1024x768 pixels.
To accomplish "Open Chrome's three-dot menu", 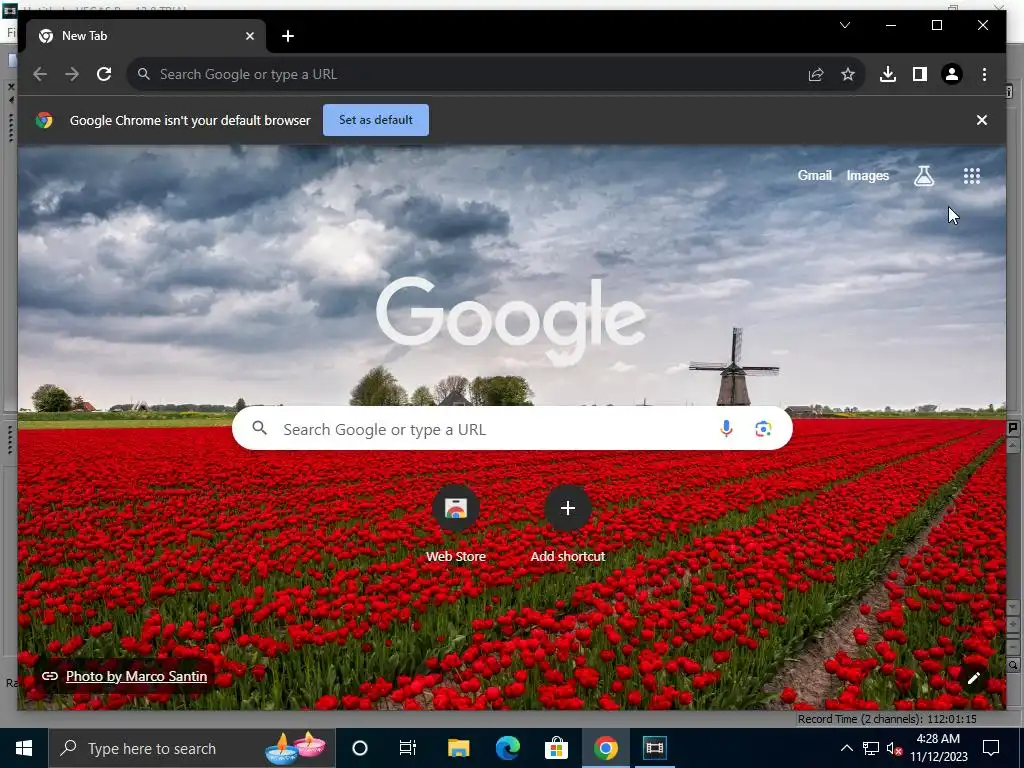I will click(x=984, y=74).
